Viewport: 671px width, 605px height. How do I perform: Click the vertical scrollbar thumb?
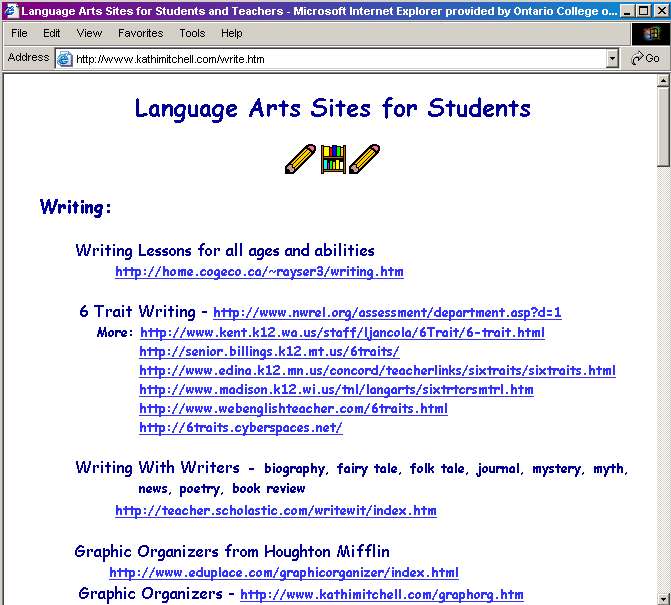(x=663, y=126)
